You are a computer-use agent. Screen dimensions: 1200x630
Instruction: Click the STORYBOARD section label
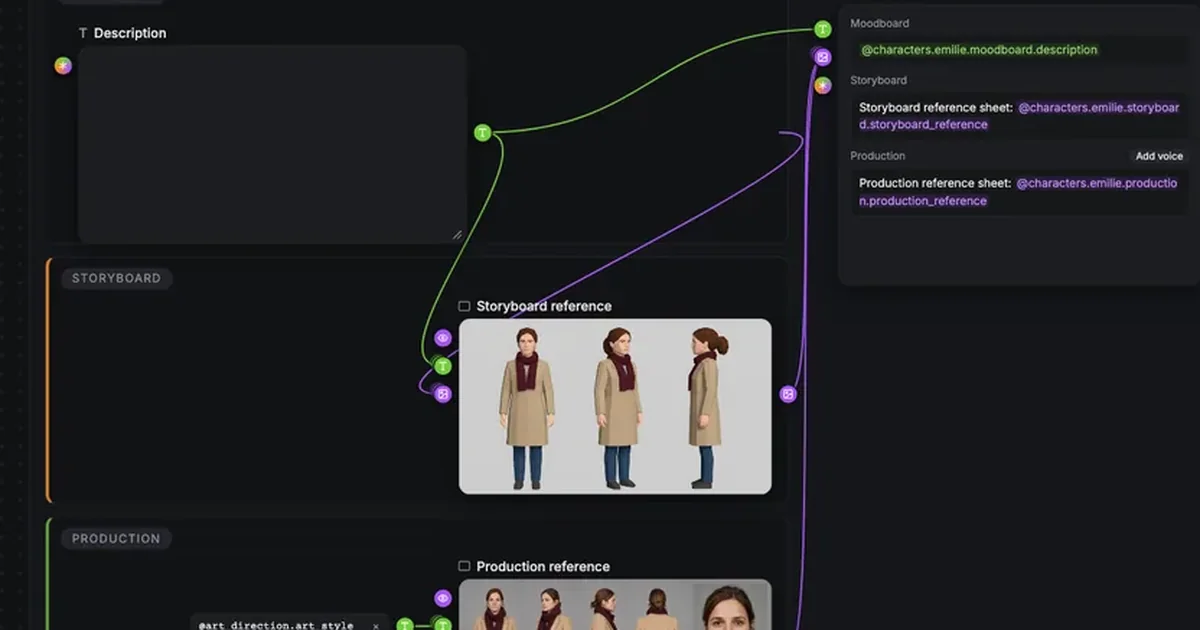coord(116,278)
